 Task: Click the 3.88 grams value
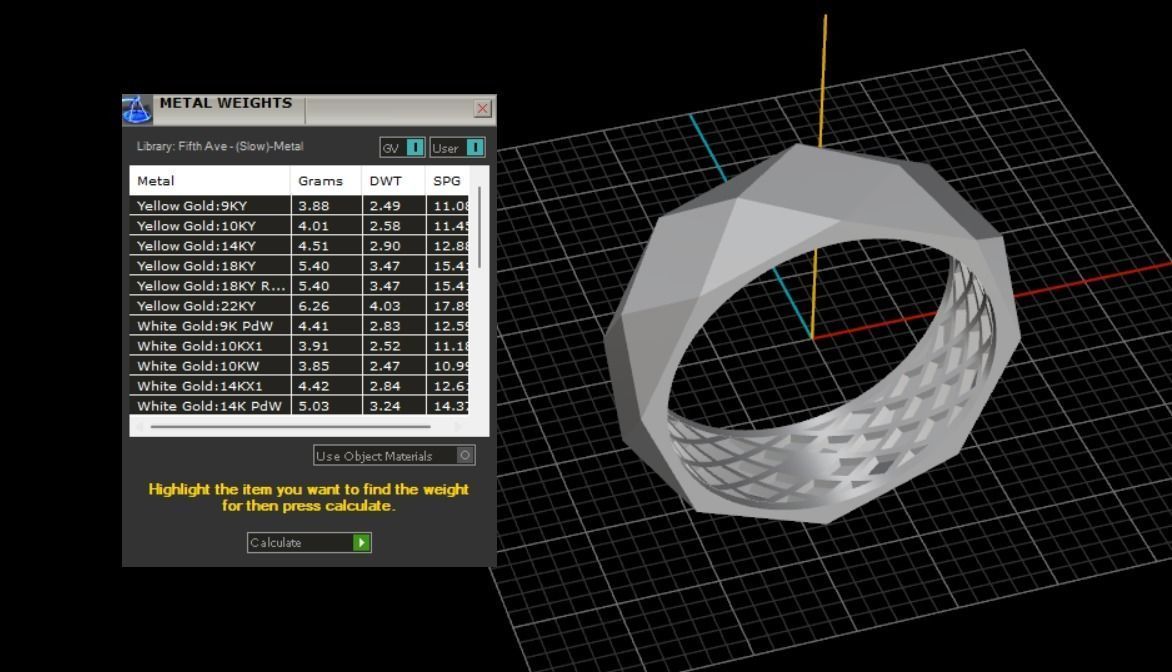pyautogui.click(x=313, y=206)
